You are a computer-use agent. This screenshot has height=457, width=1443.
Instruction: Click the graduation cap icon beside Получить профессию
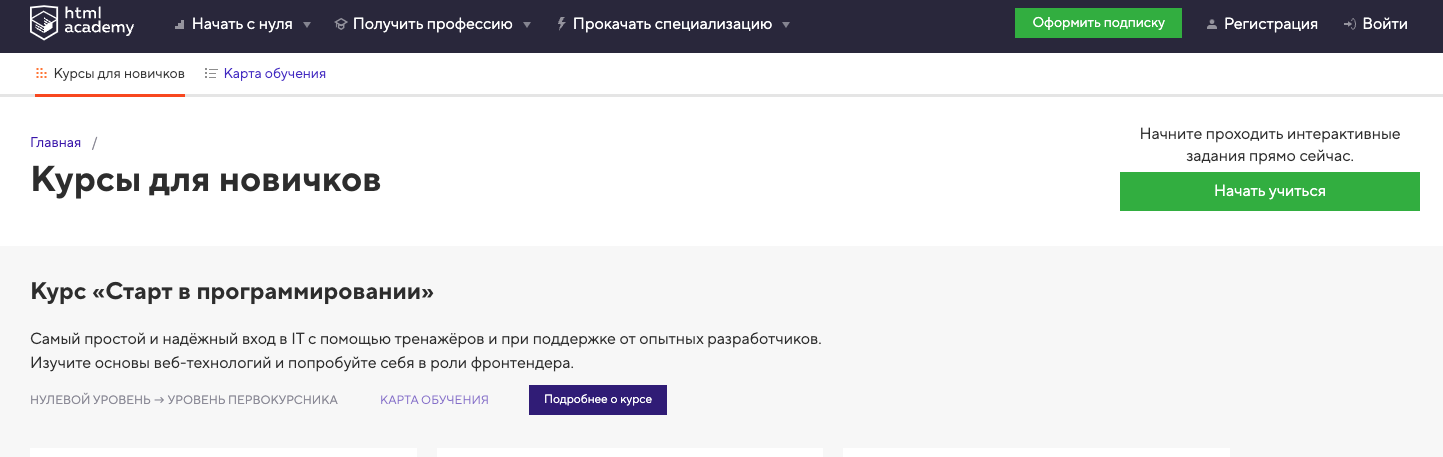pyautogui.click(x=340, y=24)
